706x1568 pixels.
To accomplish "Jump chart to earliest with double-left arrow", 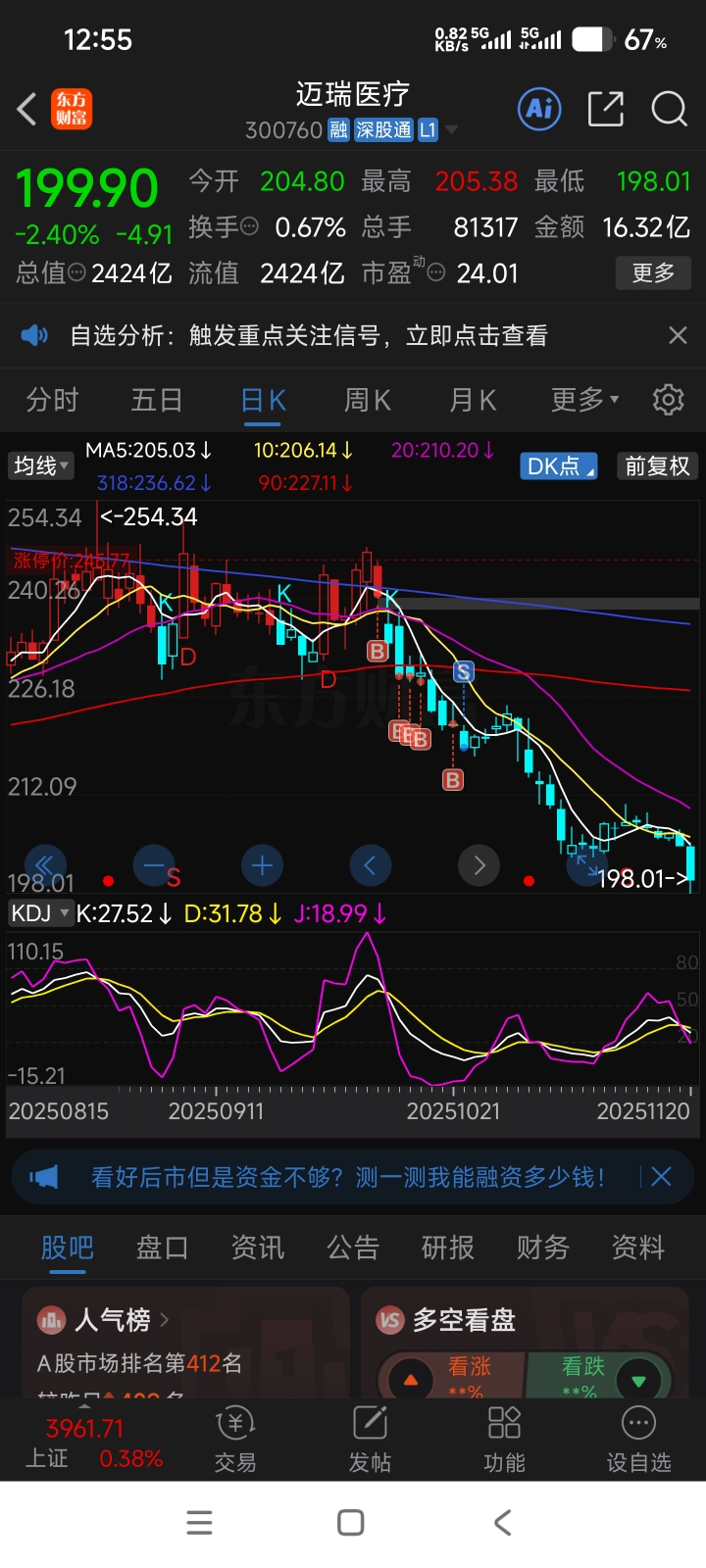I will click(x=44, y=864).
